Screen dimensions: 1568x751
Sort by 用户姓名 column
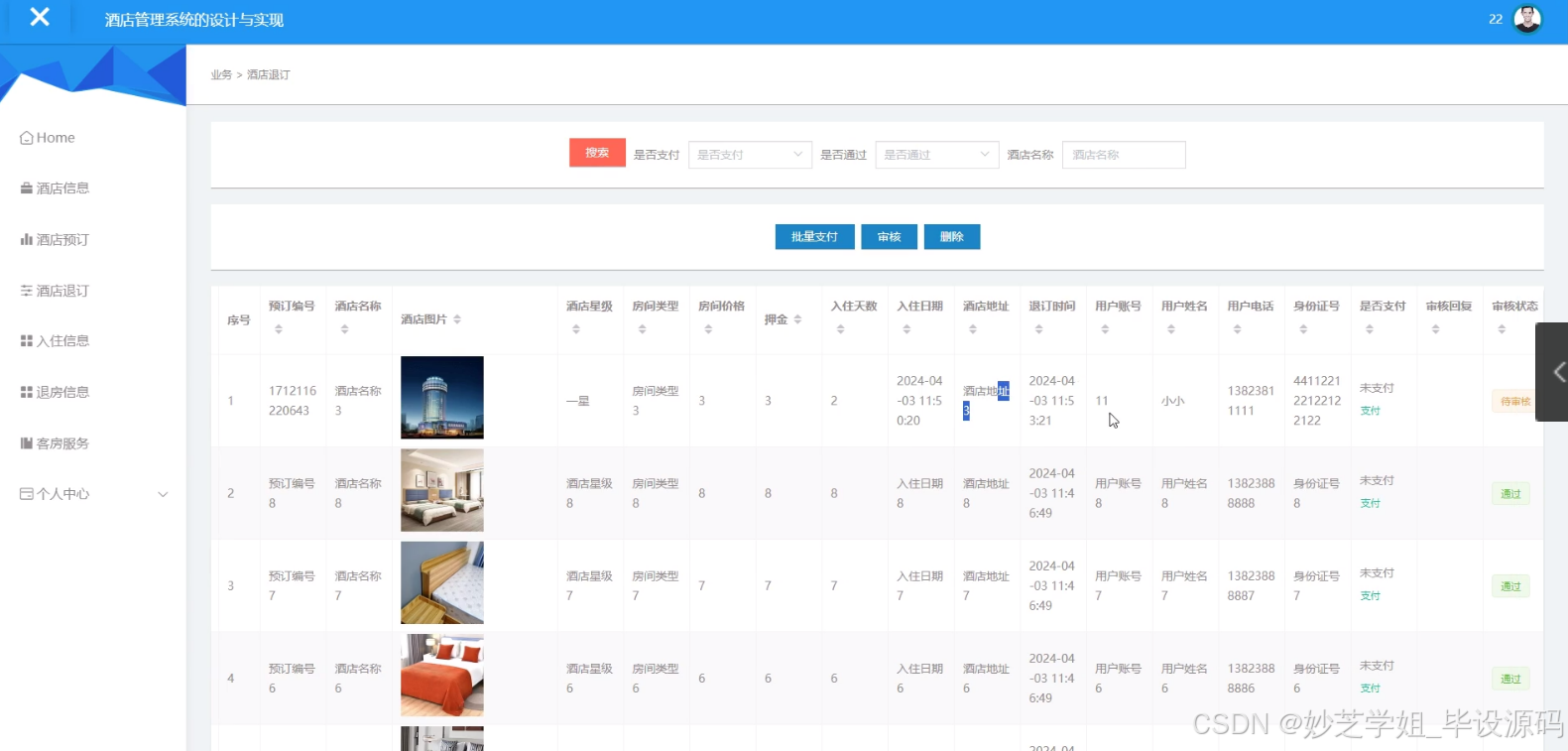pyautogui.click(x=1171, y=329)
